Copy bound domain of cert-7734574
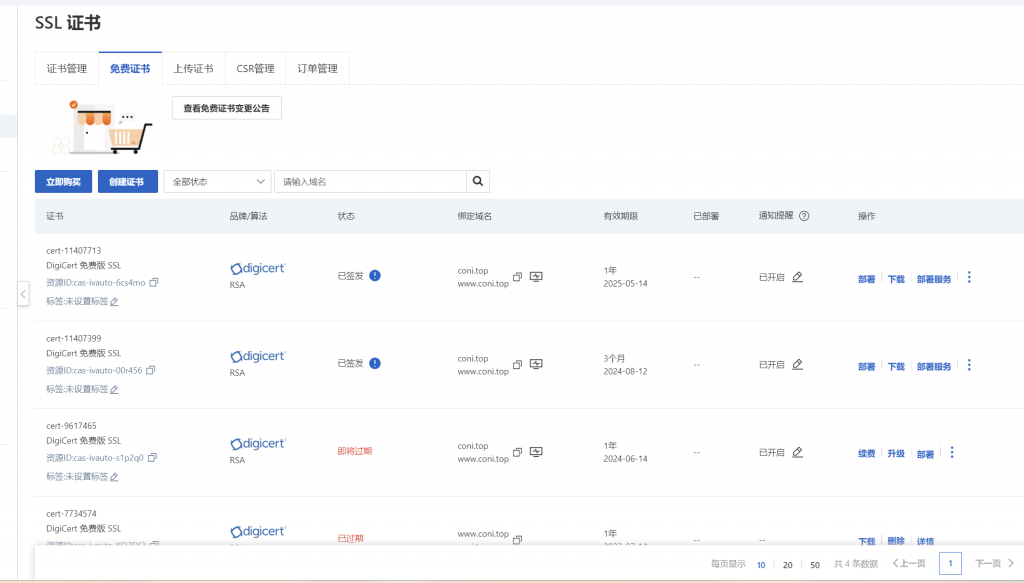Viewport: 1024px width, 583px height. point(517,540)
